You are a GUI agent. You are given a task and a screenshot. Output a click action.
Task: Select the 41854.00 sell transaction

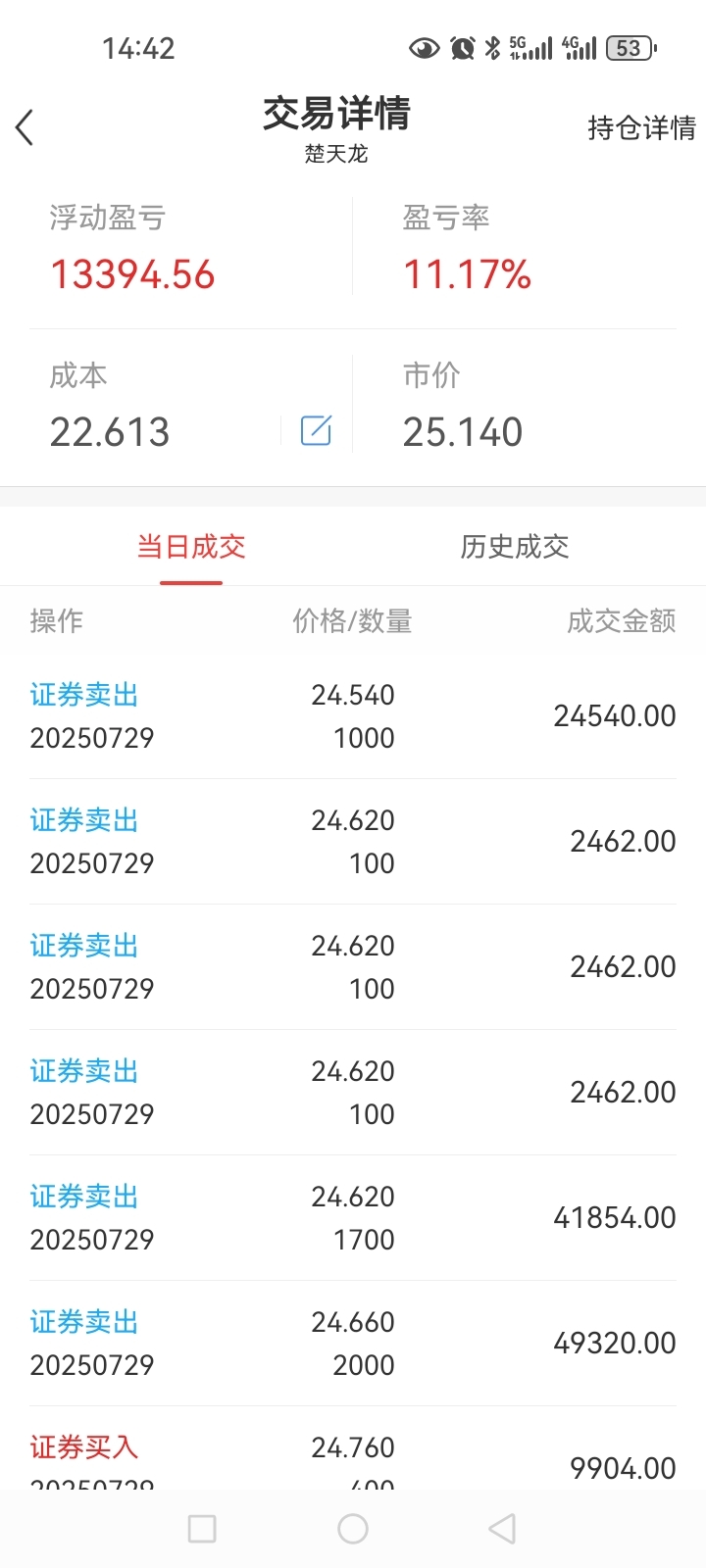pyautogui.click(x=353, y=1218)
